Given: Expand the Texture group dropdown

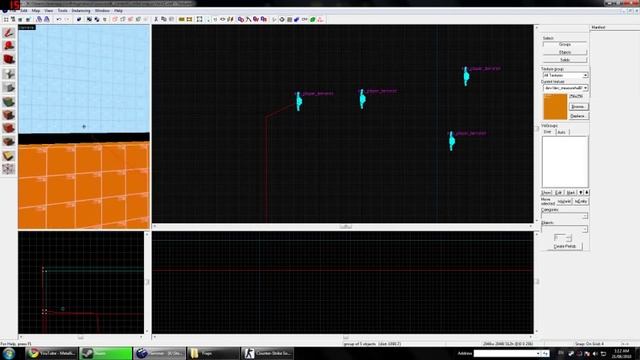Looking at the screenshot, I should click(585, 76).
